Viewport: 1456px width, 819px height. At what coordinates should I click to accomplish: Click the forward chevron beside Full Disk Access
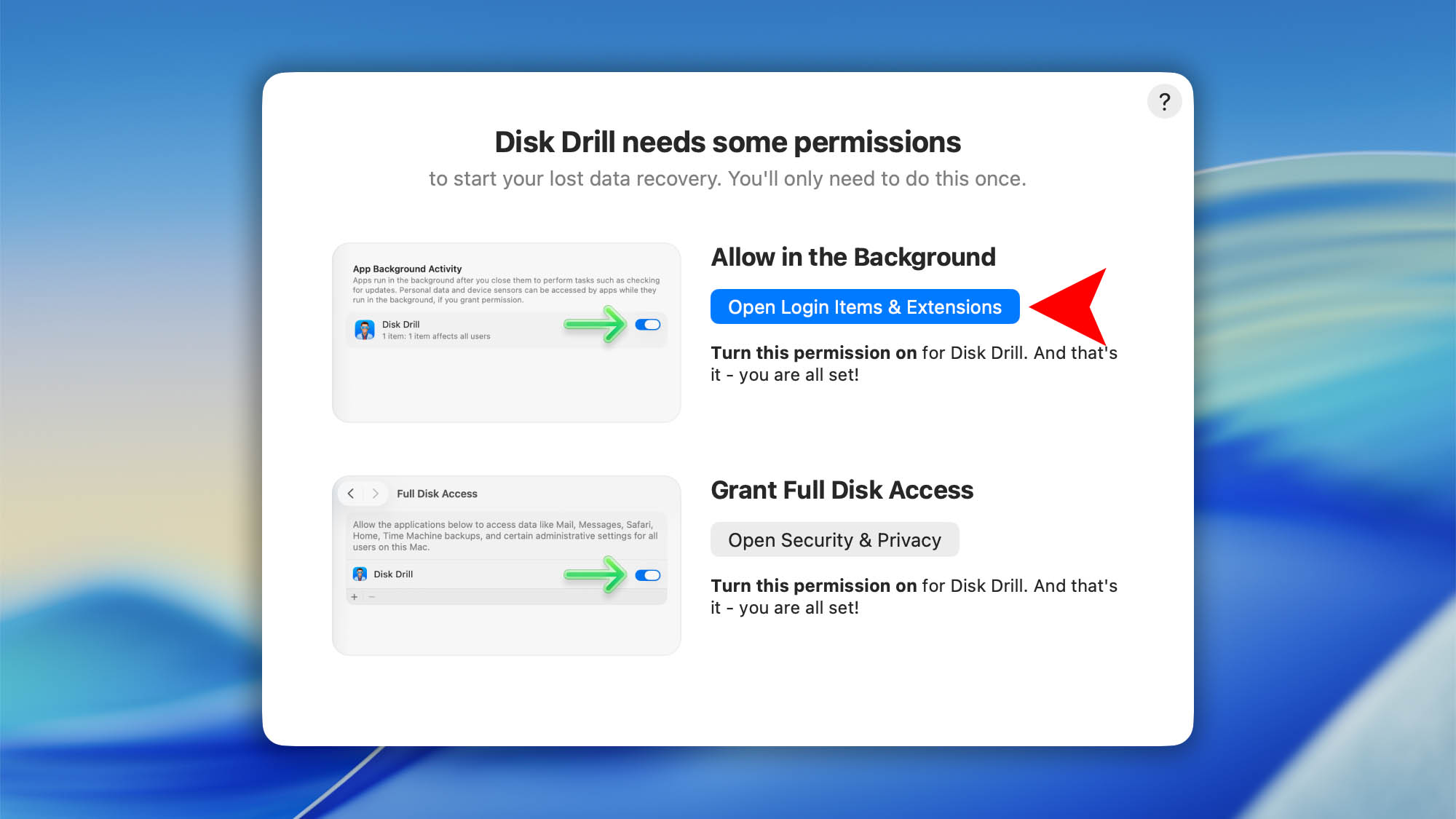(376, 493)
